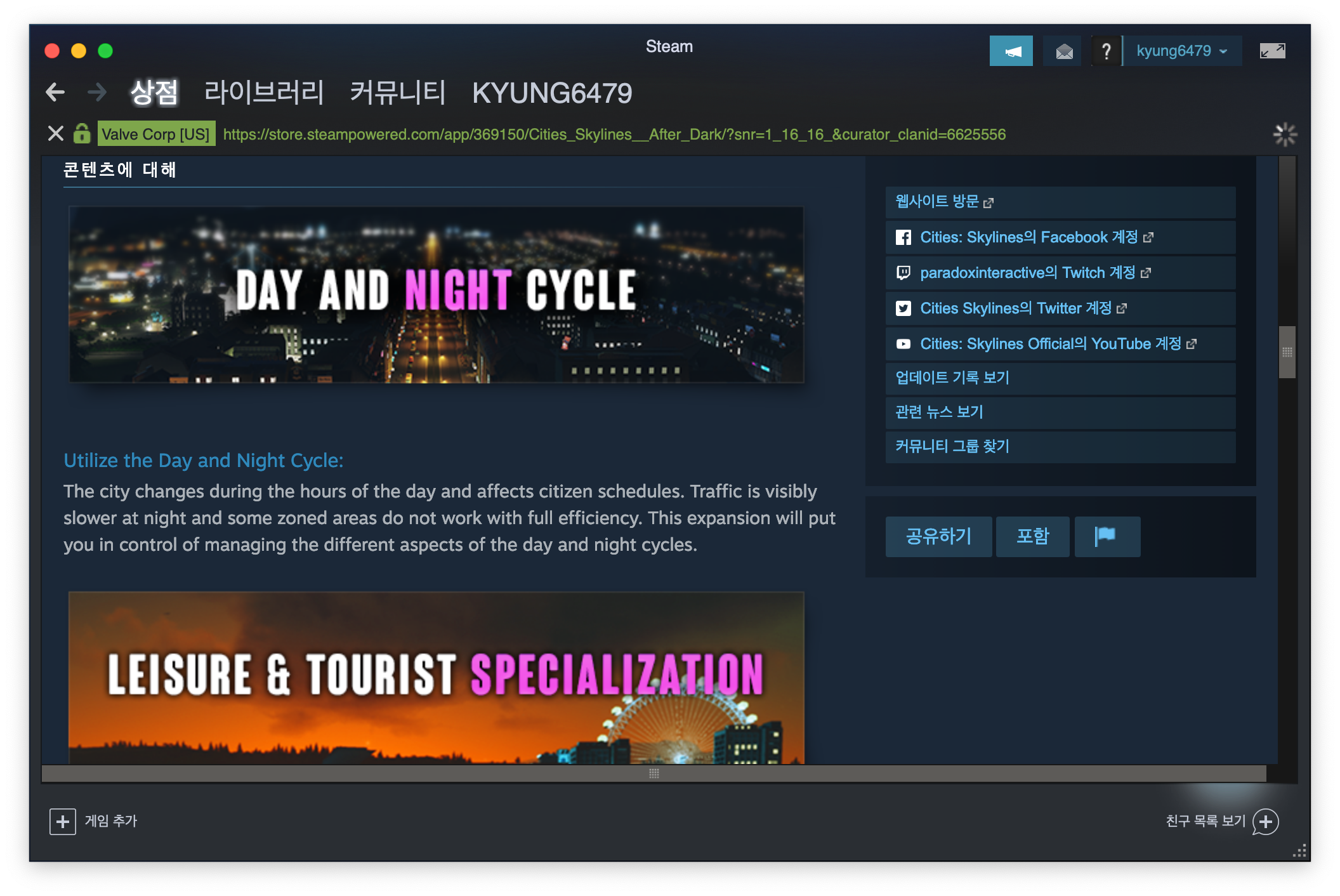Click the loading spinner icon

point(1285,134)
